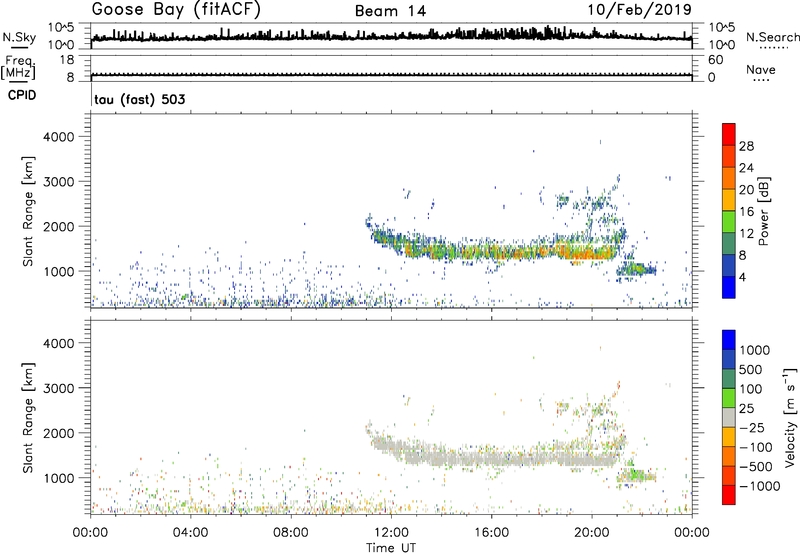Click the '16:00' time tick label
The image size is (800, 554).
(x=491, y=533)
